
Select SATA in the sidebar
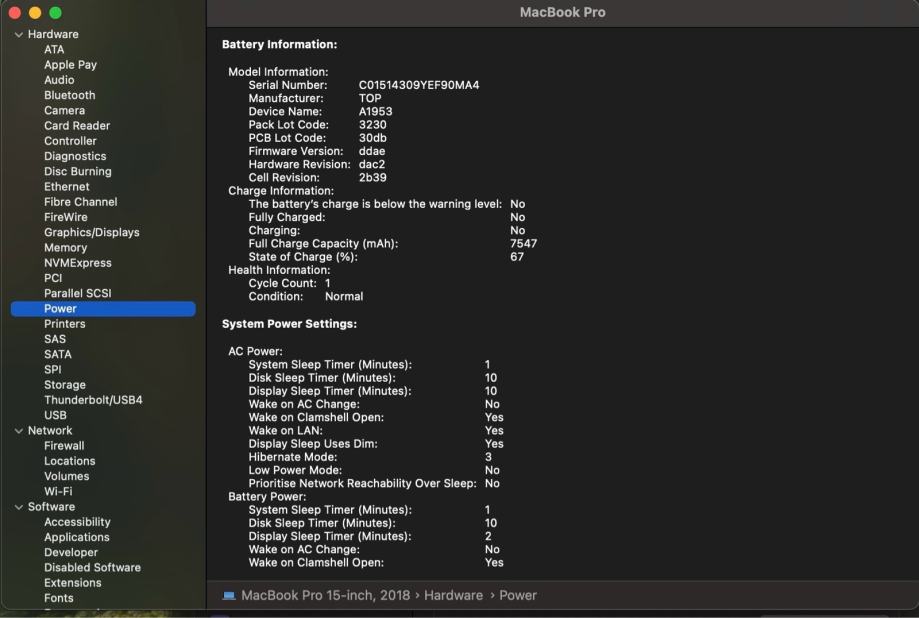[x=58, y=355]
